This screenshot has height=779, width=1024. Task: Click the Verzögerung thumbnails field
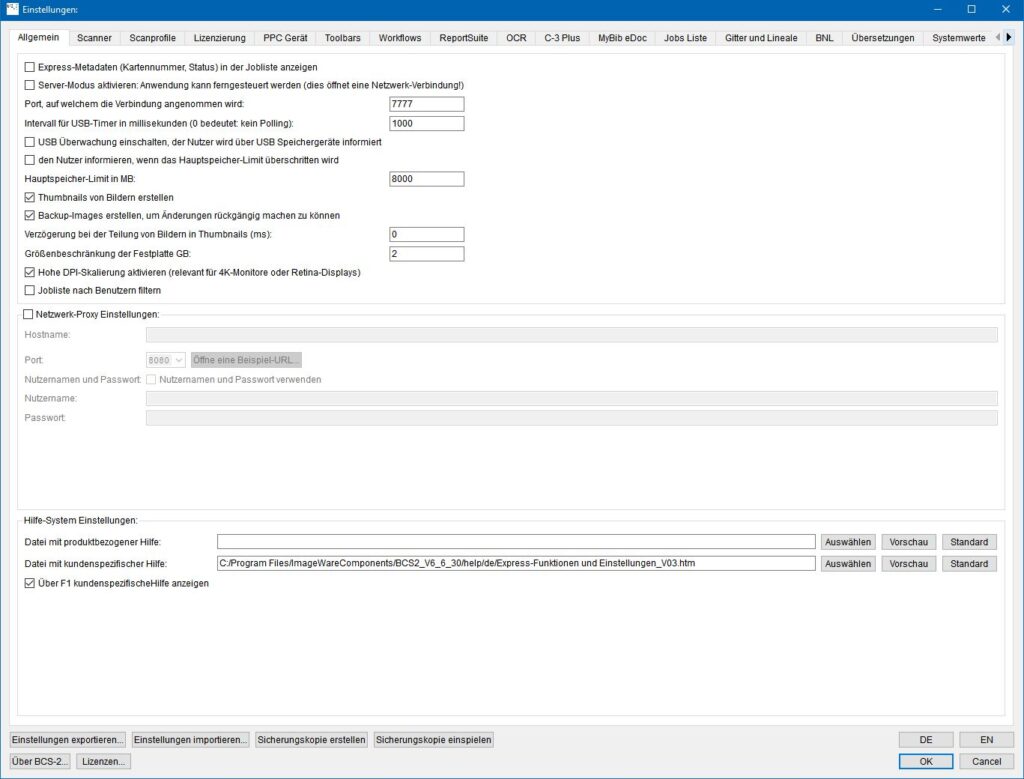[426, 234]
